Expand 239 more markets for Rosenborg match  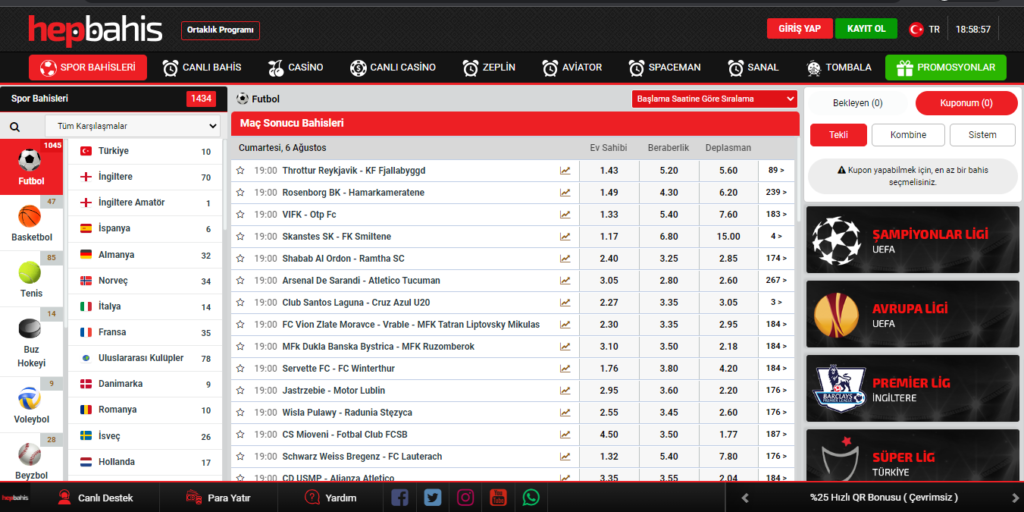[x=776, y=193]
